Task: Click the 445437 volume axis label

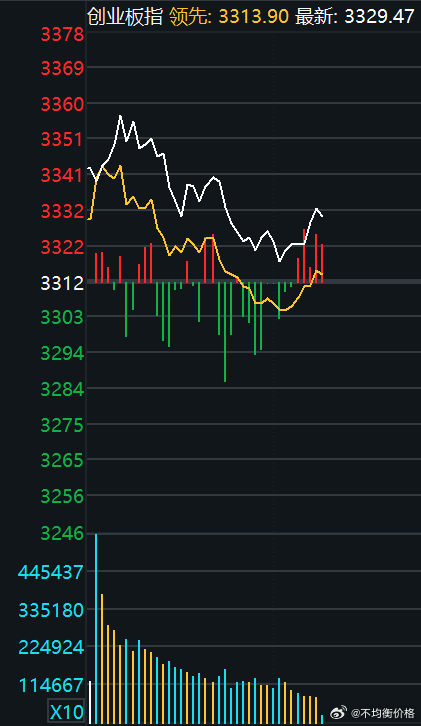Action: click(x=51, y=573)
